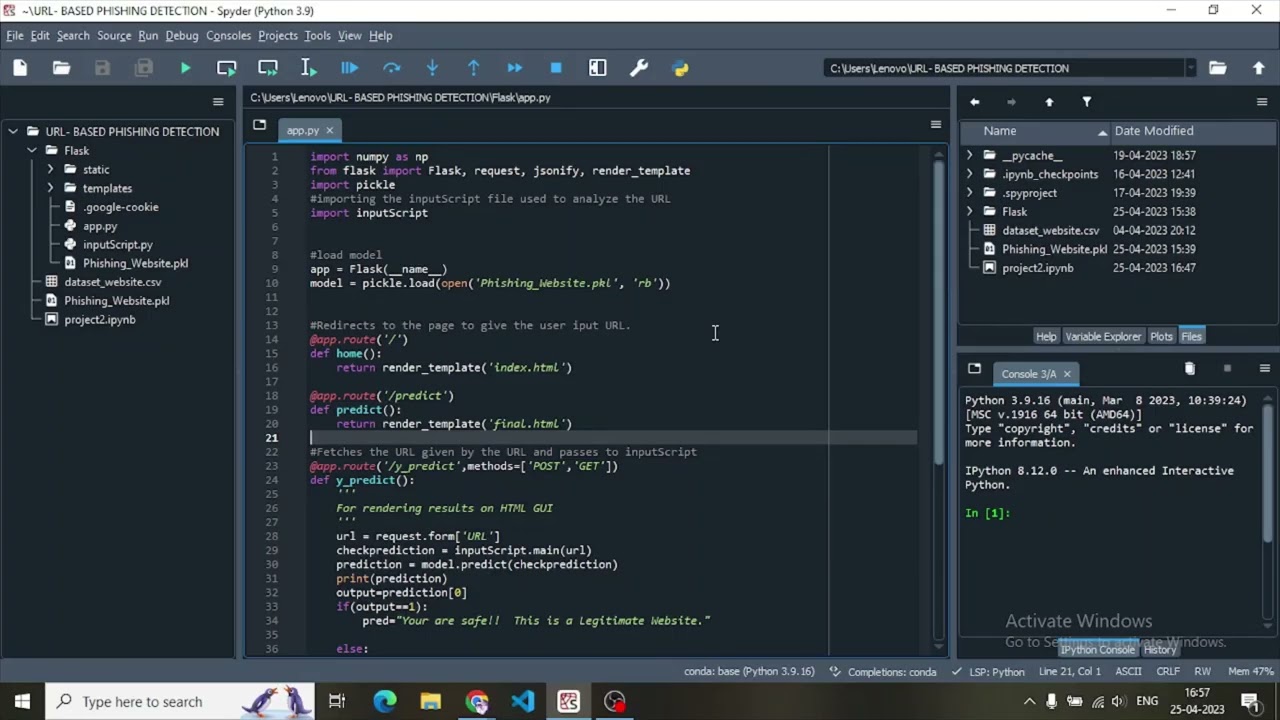
Task: Switch to Help tab
Action: coord(1046,337)
